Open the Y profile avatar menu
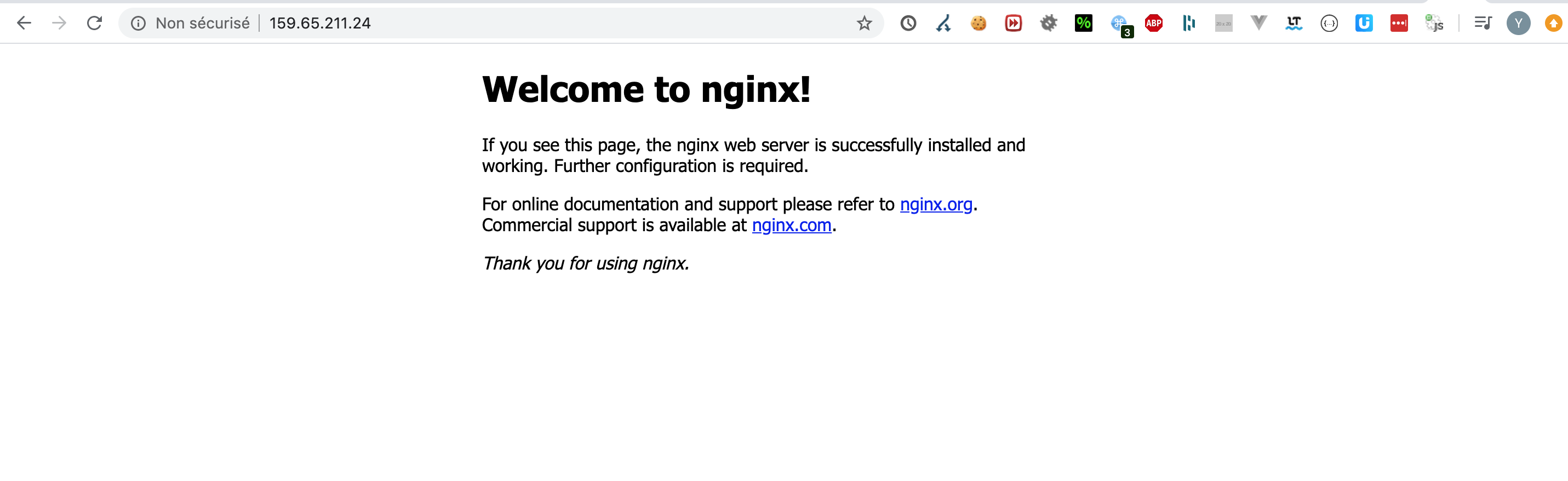1568x481 pixels. pos(1518,23)
